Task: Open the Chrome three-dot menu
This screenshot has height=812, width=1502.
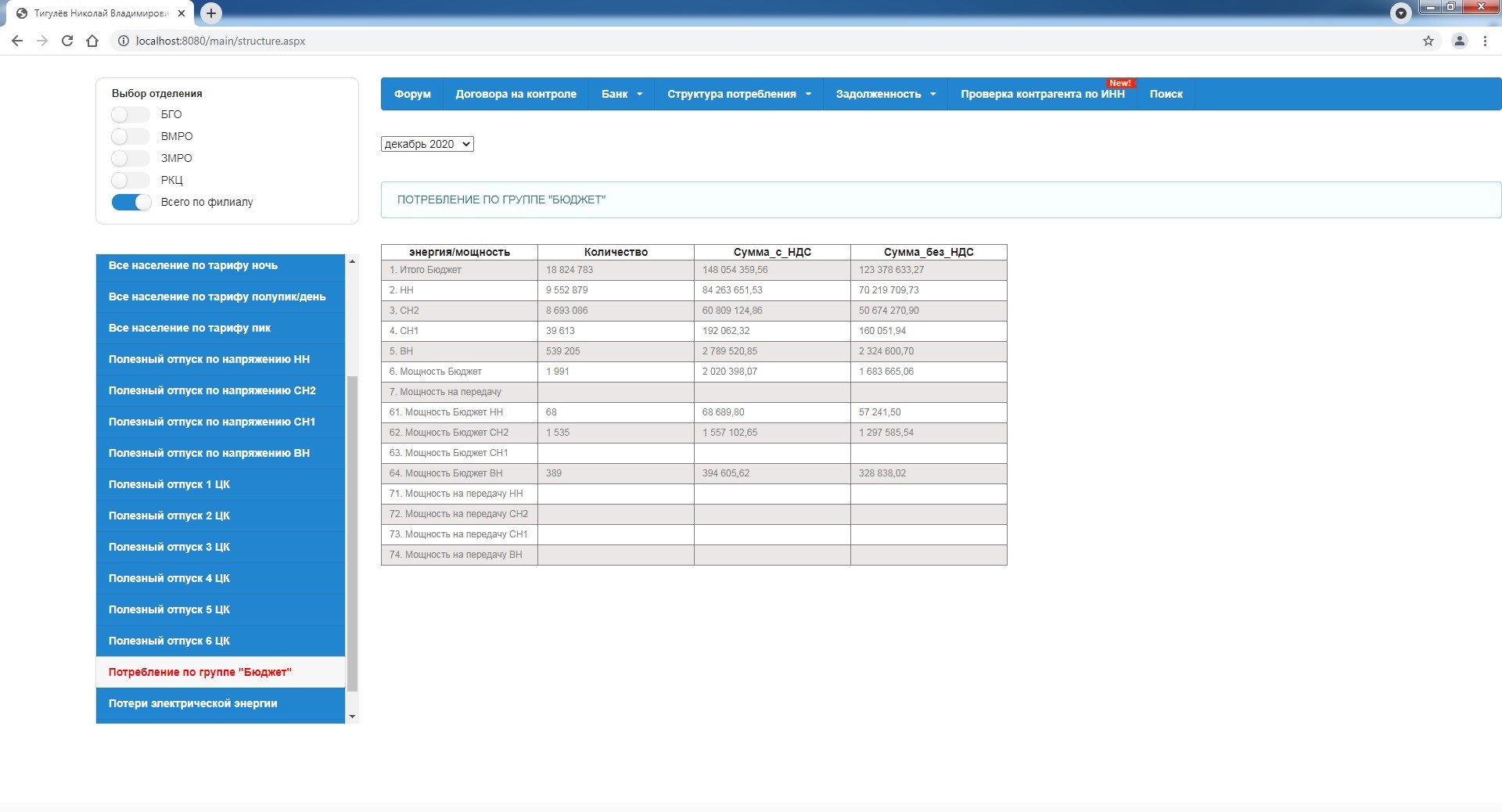Action: (x=1485, y=41)
